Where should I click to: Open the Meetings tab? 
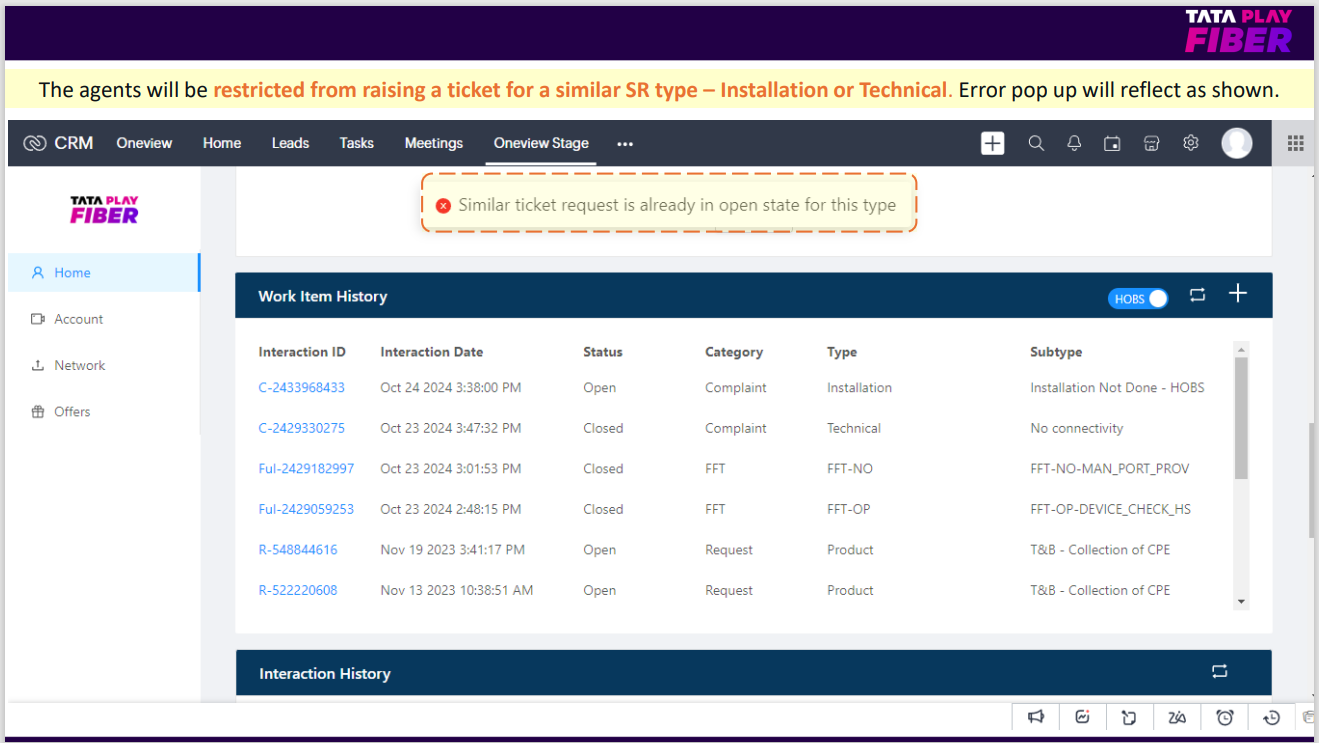[434, 143]
